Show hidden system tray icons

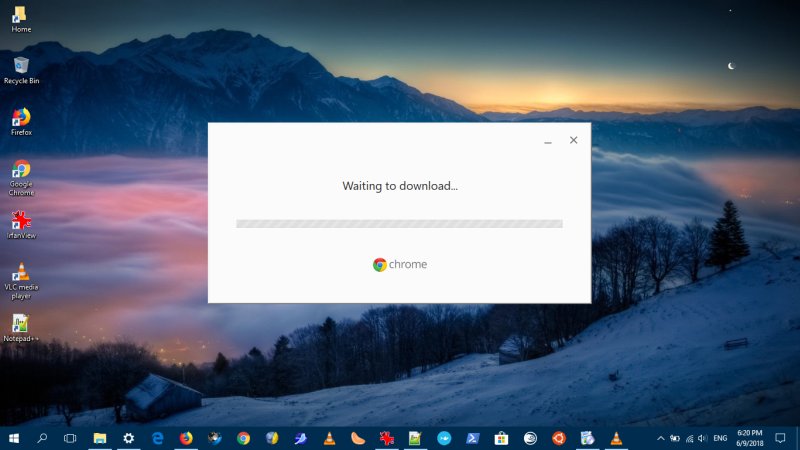coord(661,438)
